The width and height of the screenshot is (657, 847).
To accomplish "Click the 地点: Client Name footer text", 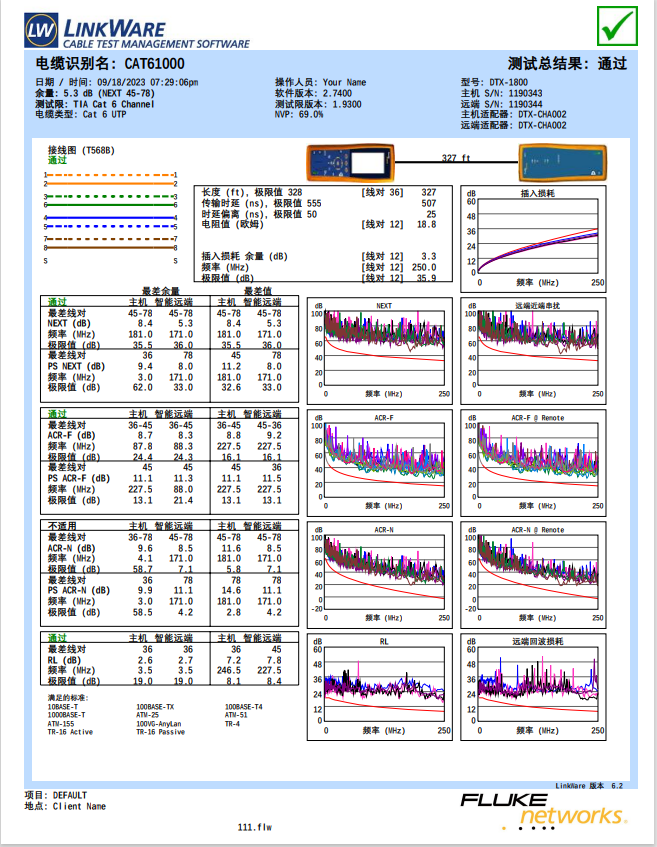I will (65, 806).
